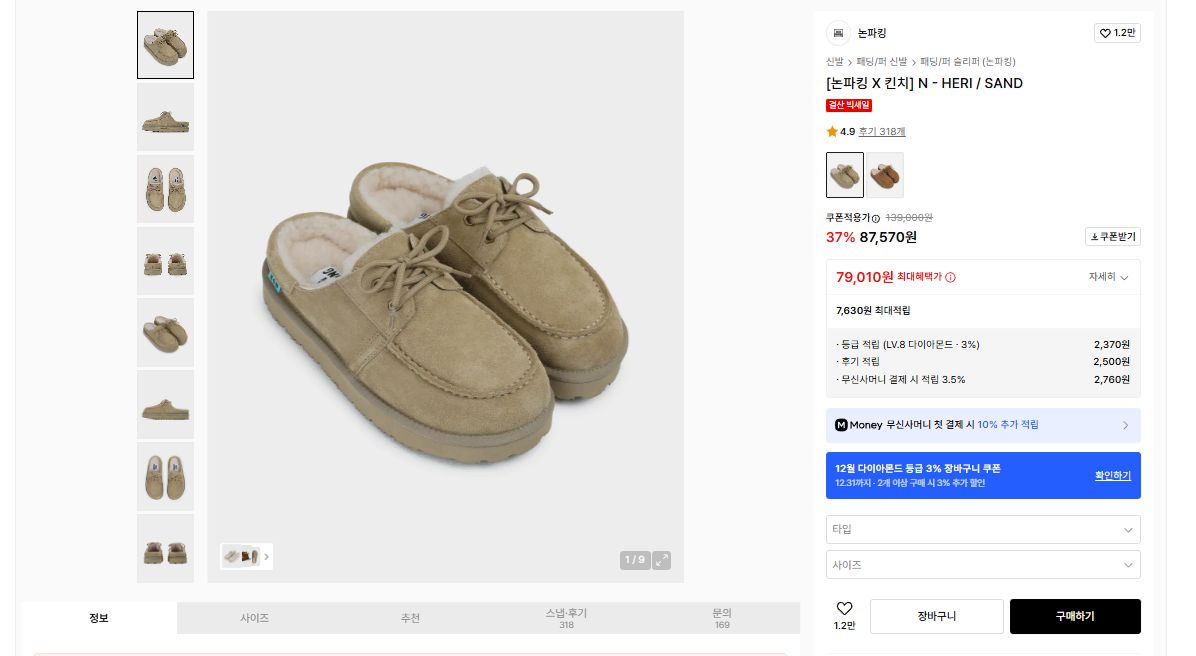Expand 자세히 to see benefit details
The height and width of the screenshot is (656, 1196).
point(1106,277)
